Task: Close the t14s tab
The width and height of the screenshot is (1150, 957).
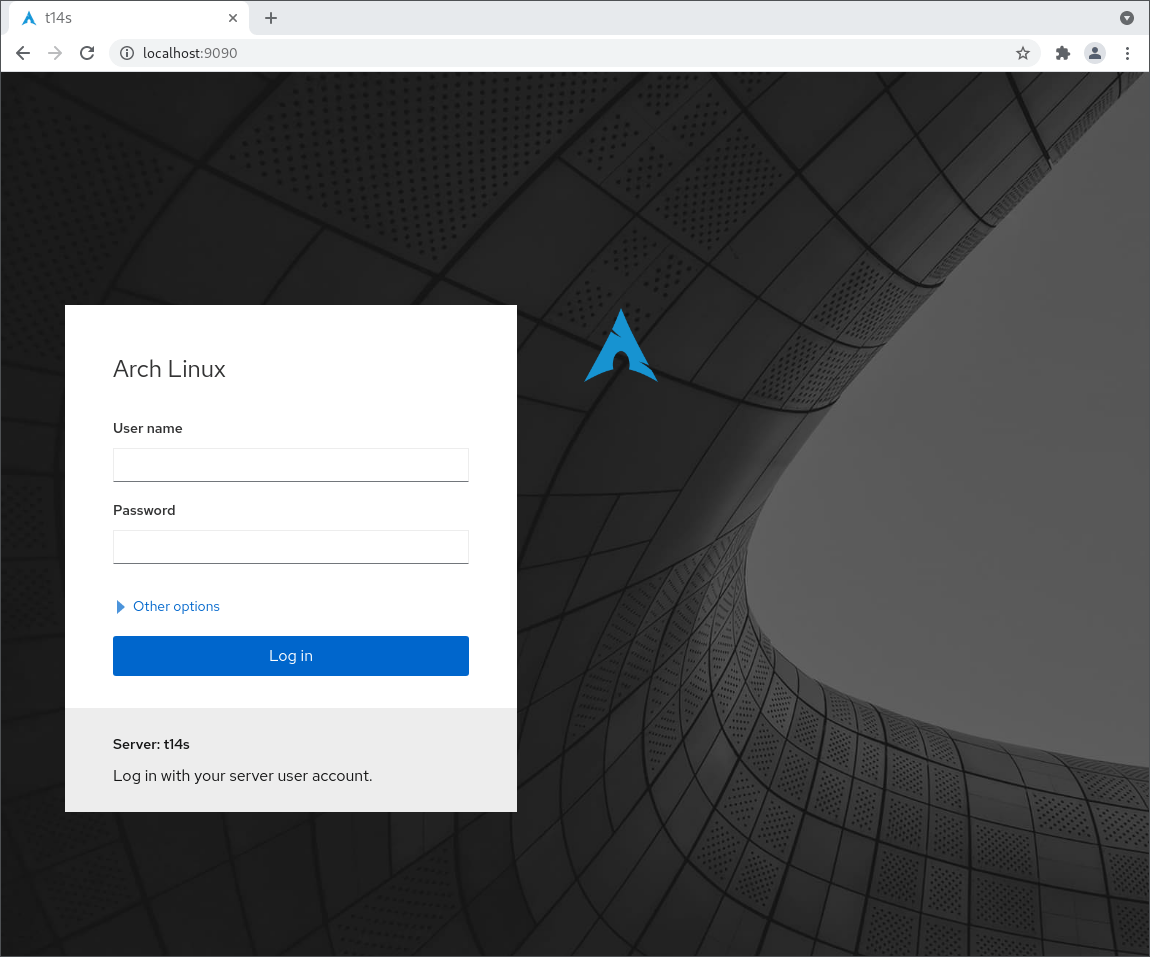Action: tap(233, 18)
